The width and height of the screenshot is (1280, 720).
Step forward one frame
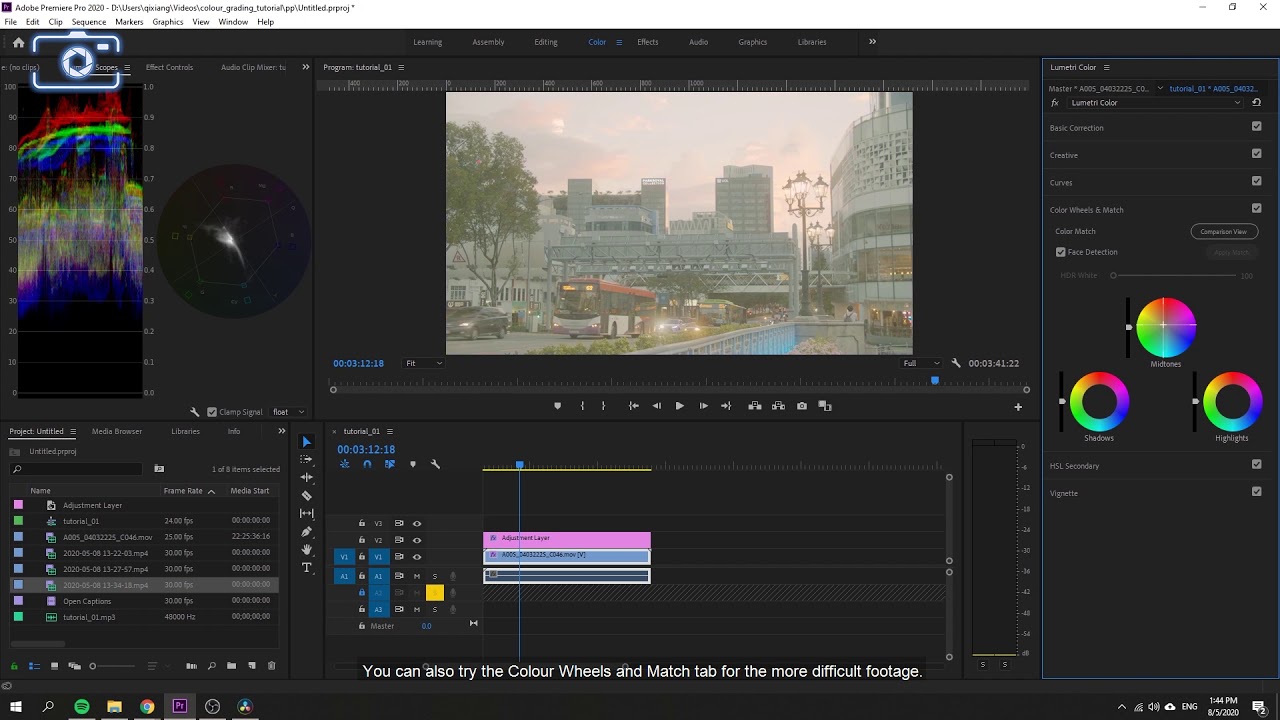point(703,406)
